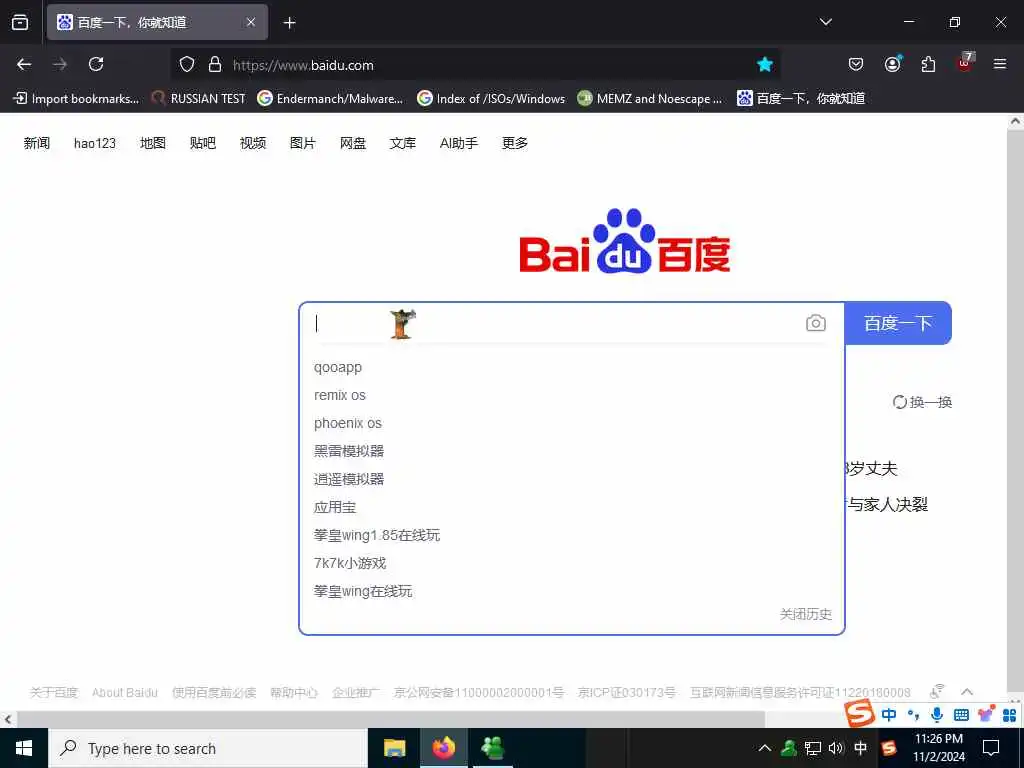
Task: Click the Windows taskbar search box
Action: pos(208,748)
